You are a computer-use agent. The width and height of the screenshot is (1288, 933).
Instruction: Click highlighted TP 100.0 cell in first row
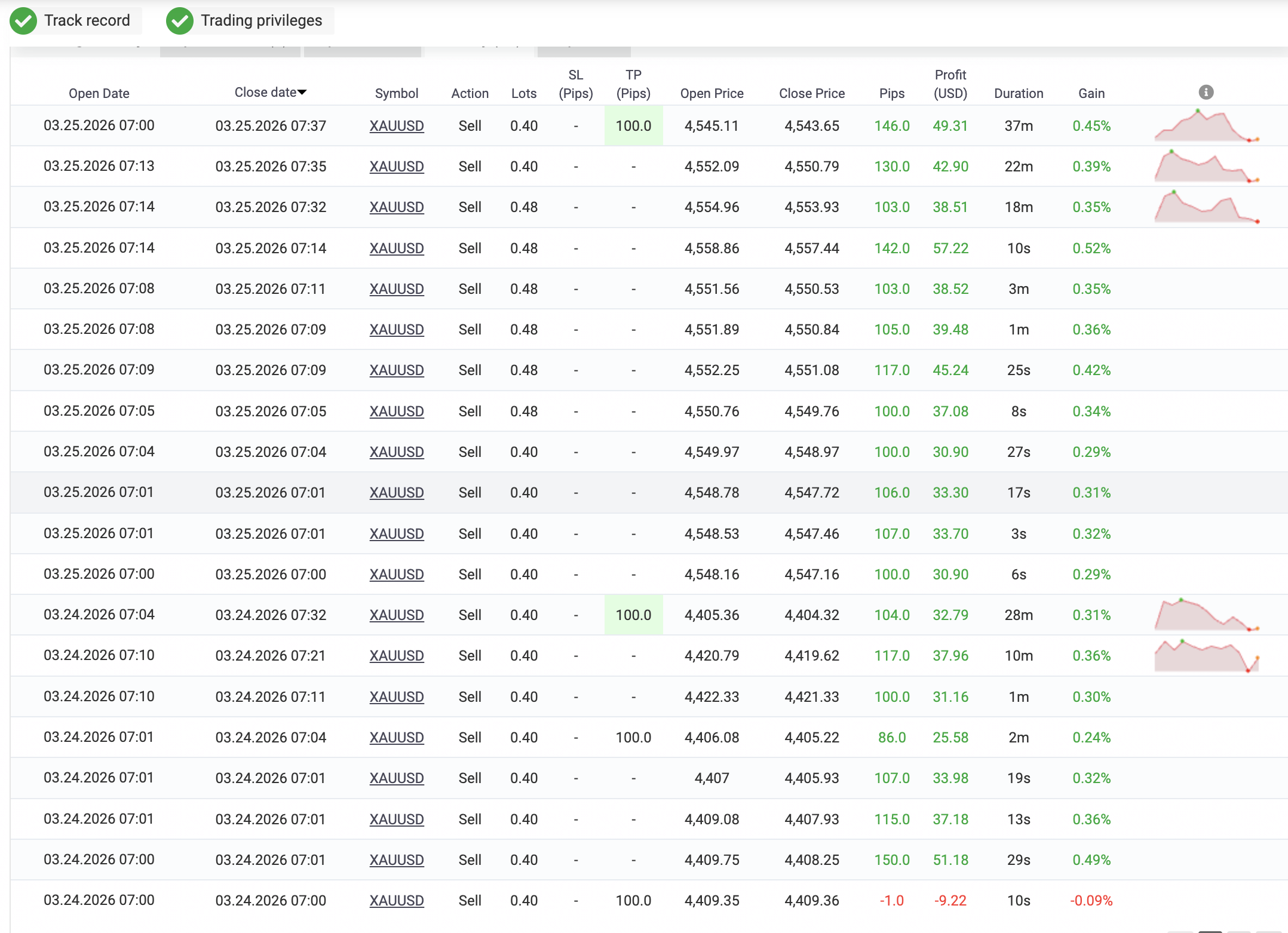coord(633,126)
